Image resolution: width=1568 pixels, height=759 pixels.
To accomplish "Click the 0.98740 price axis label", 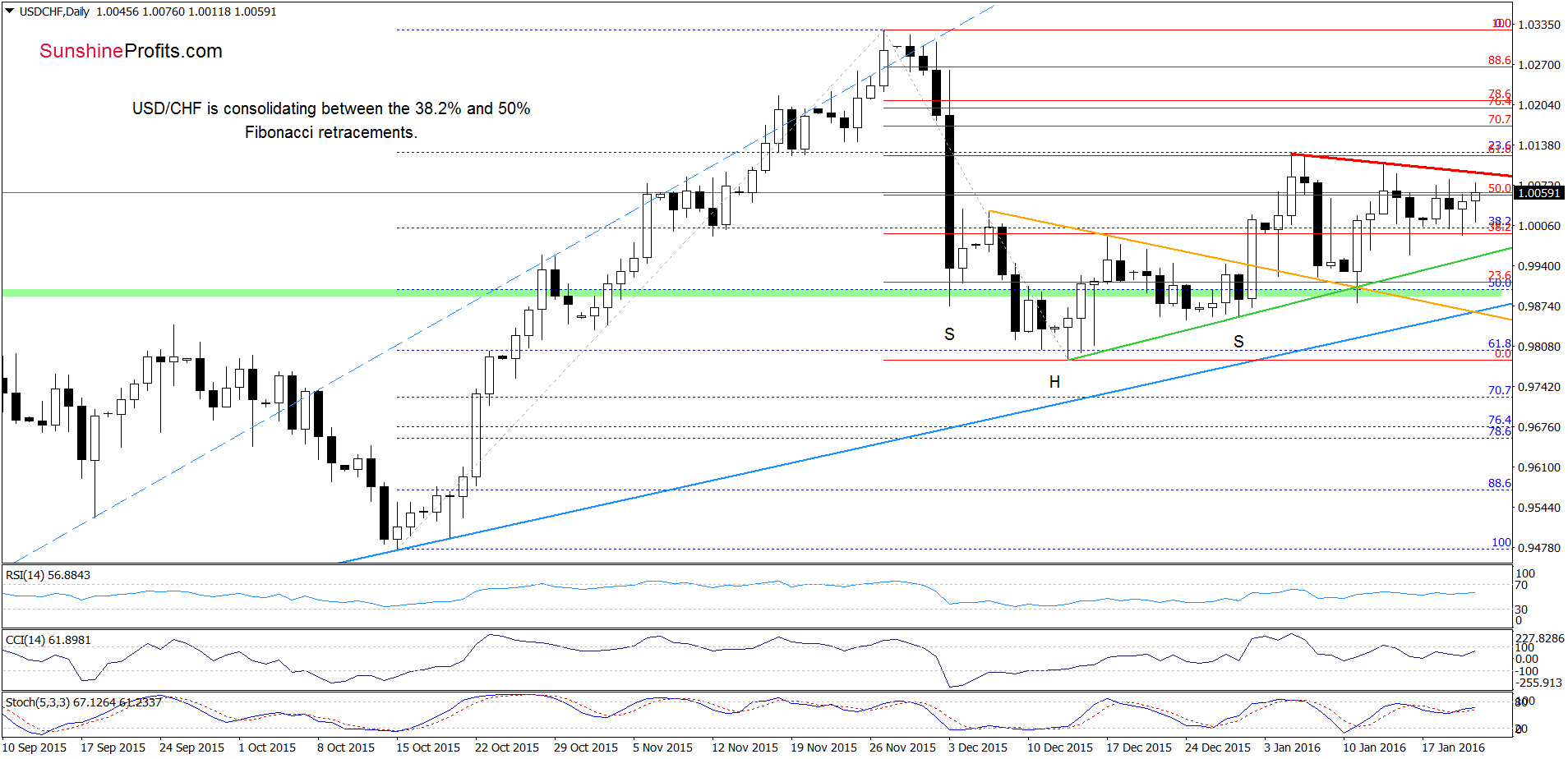I will click(1539, 306).
